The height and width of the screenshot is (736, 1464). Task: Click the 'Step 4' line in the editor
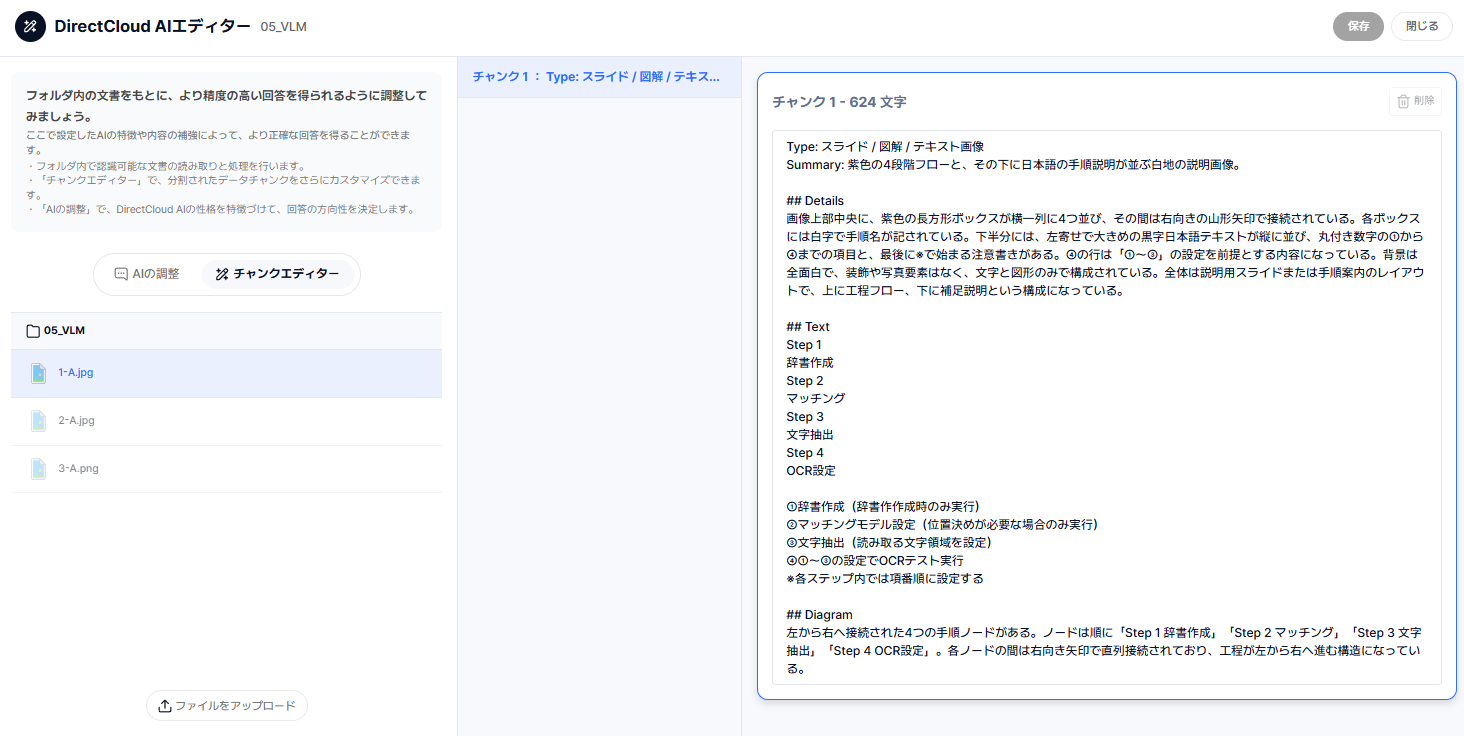pos(805,453)
